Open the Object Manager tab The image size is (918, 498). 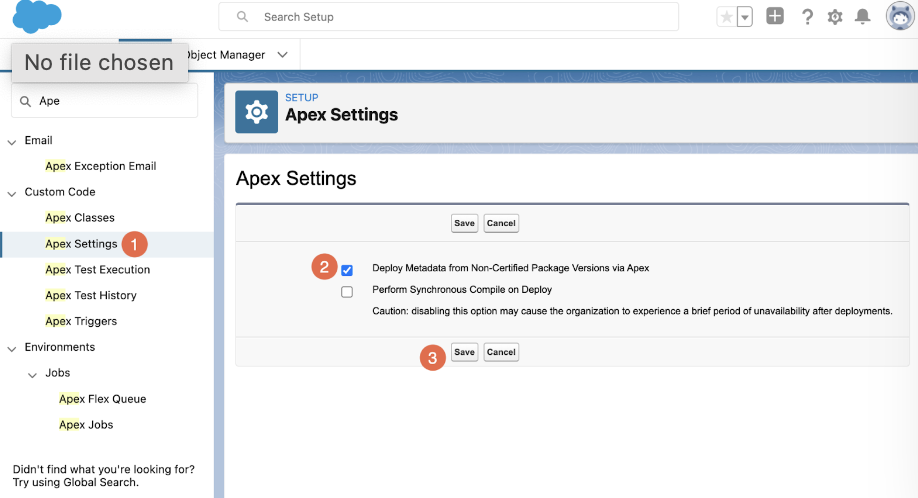coord(225,55)
